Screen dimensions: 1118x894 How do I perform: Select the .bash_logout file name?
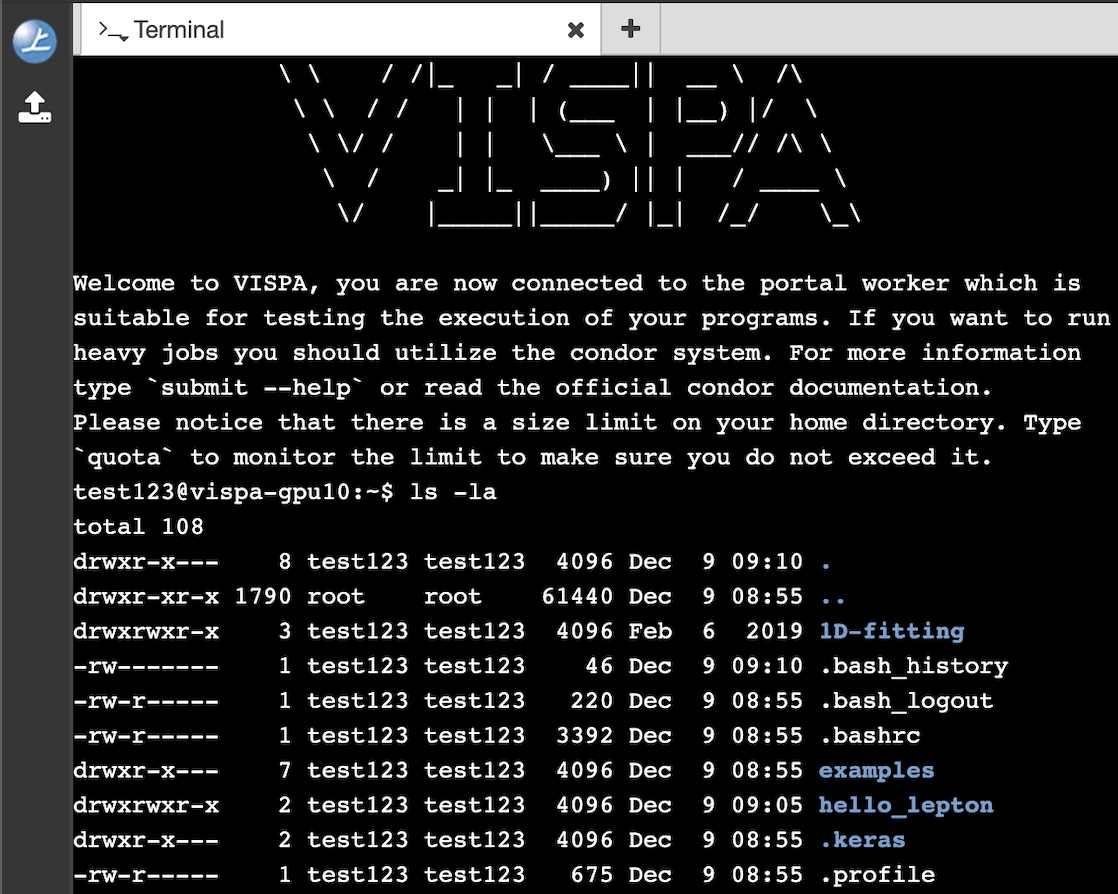[x=905, y=701]
